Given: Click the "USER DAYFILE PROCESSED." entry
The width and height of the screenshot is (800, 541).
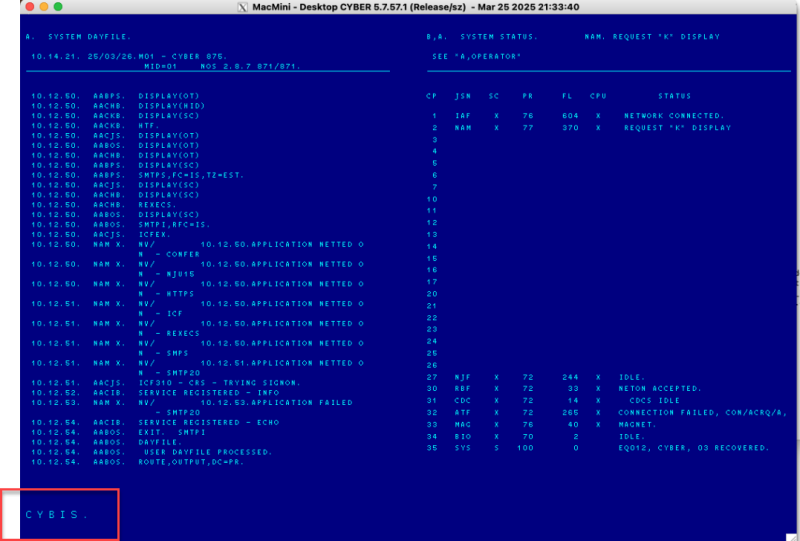Looking at the screenshot, I should (208, 452).
